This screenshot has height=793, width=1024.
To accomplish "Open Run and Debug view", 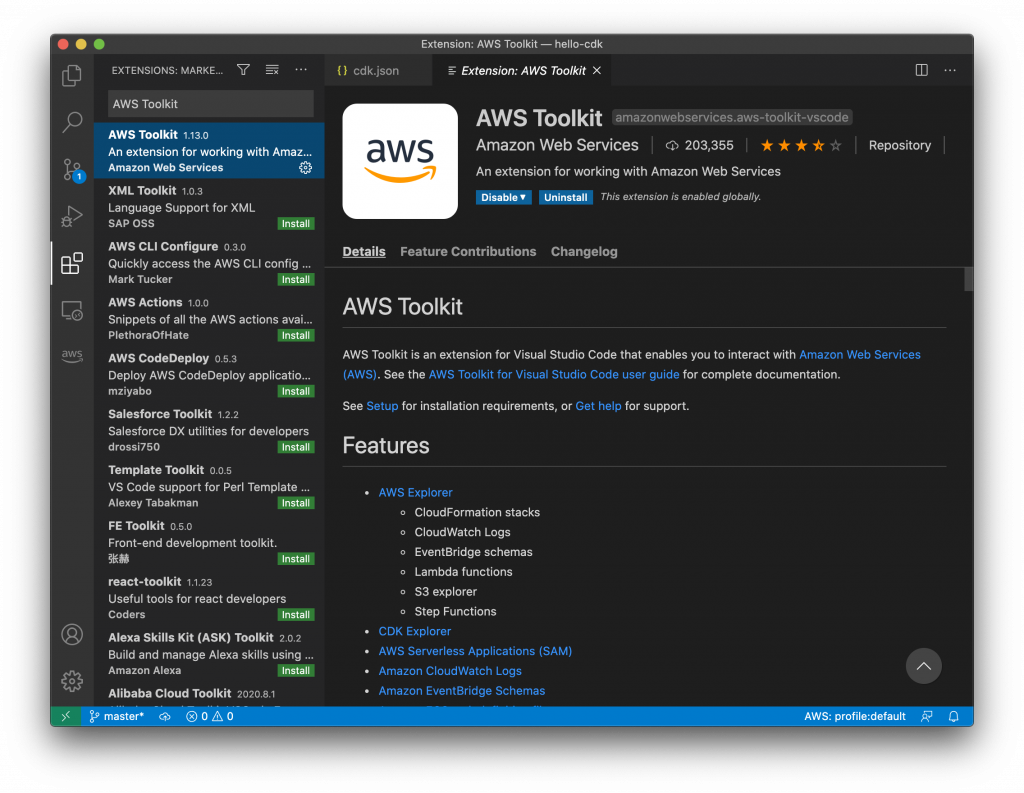I will (72, 216).
